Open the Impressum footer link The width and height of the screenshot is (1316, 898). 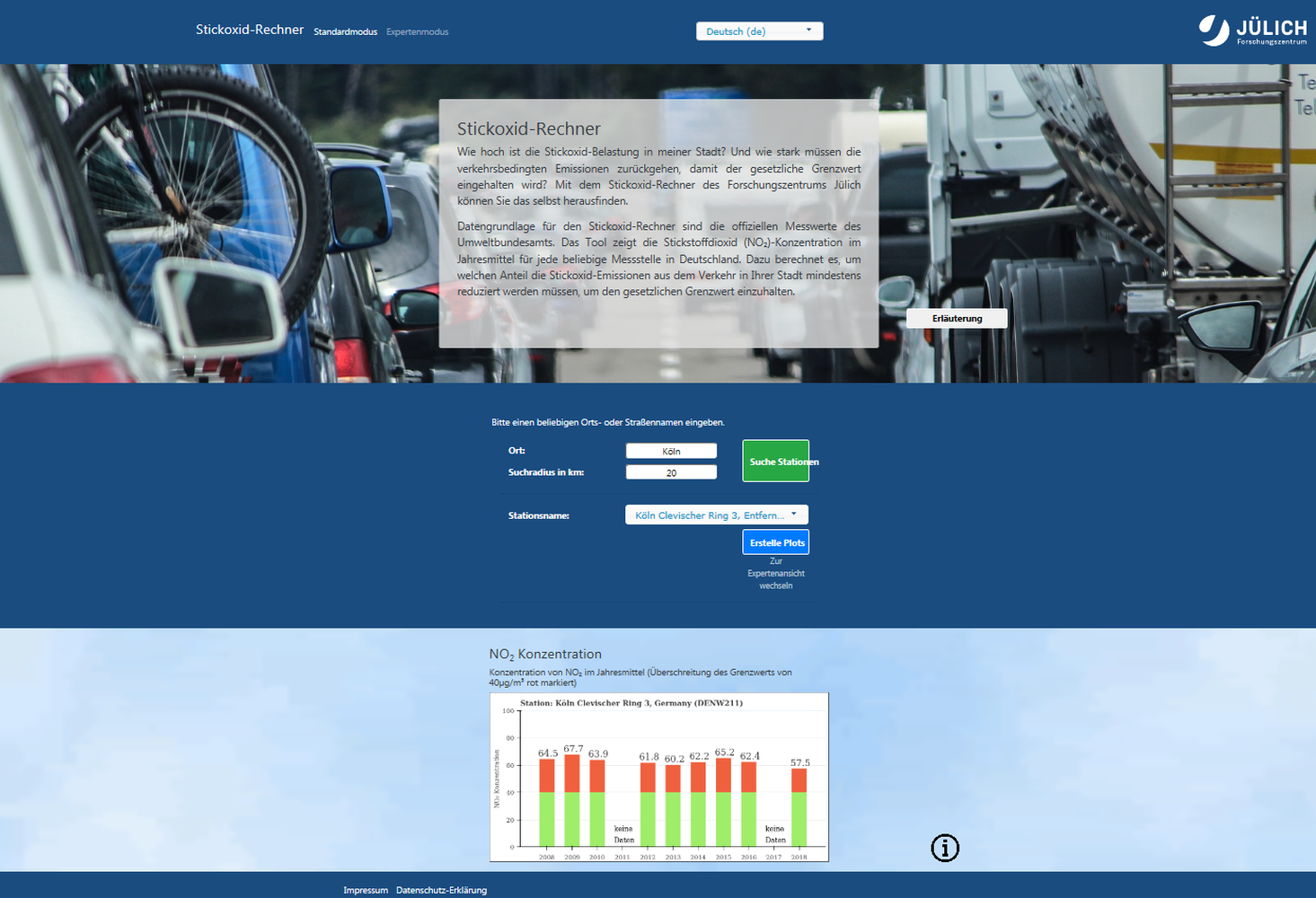pyautogui.click(x=366, y=890)
